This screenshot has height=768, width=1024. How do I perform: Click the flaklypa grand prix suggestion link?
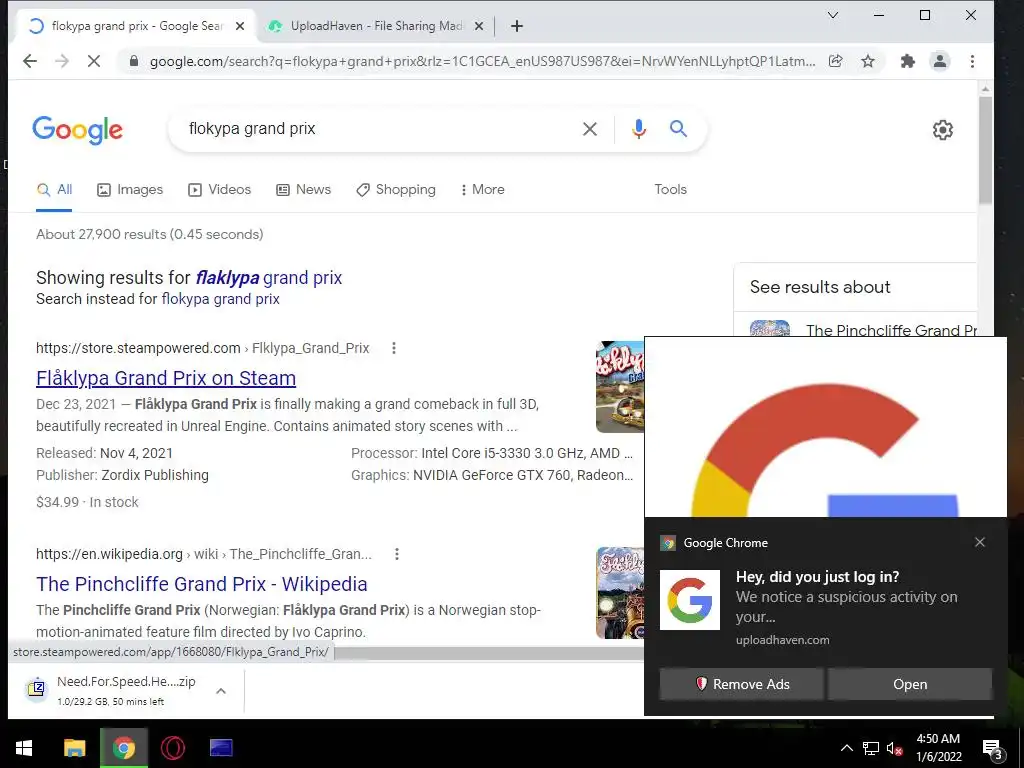point(268,278)
